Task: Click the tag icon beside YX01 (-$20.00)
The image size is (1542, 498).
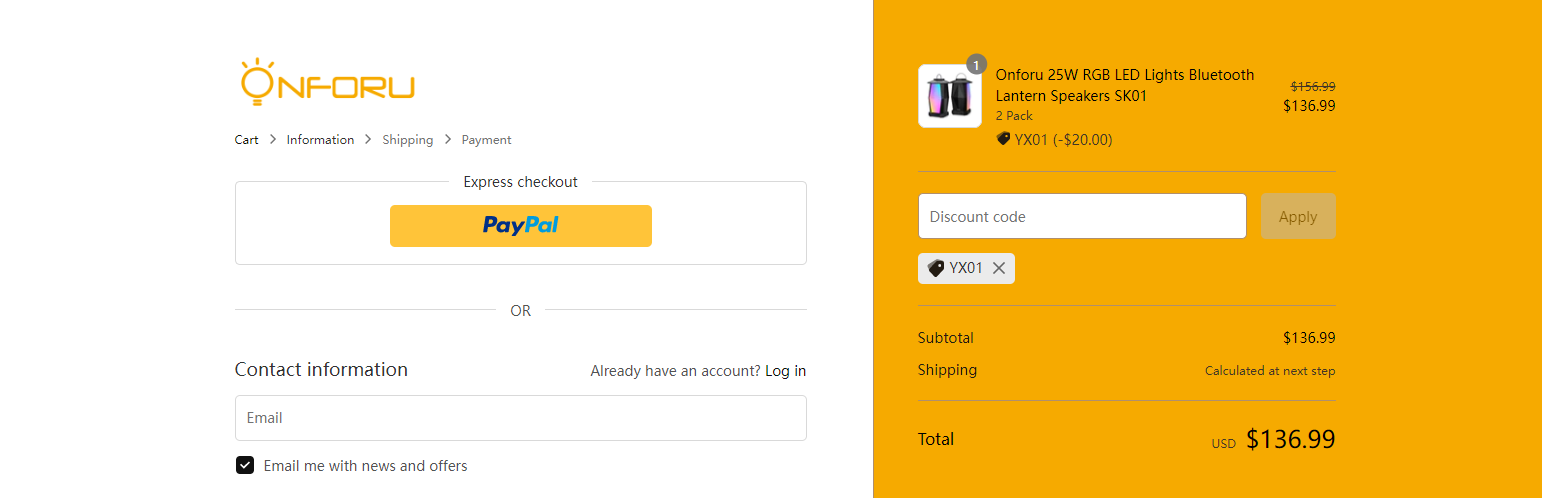Action: click(1004, 139)
